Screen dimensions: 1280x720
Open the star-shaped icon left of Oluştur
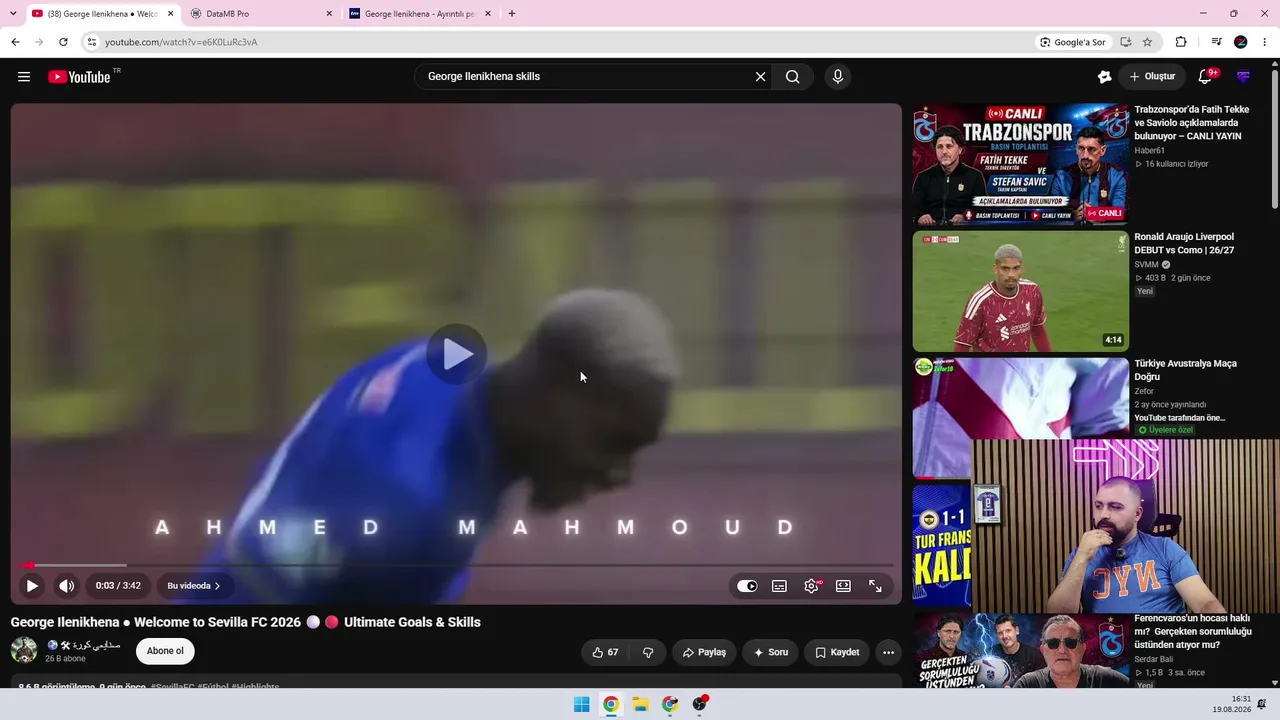[x=1104, y=77]
